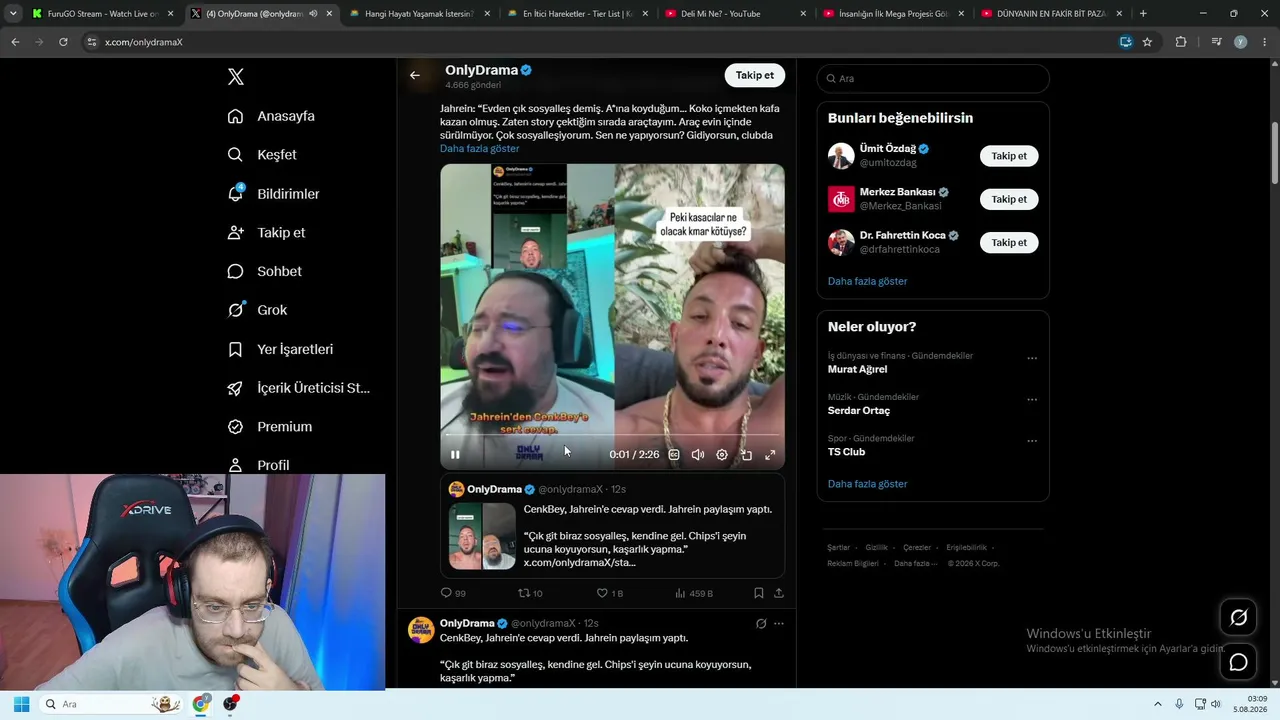Screen dimensions: 1280x720
Task: Enter video fullscreen mode
Action: (x=770, y=455)
